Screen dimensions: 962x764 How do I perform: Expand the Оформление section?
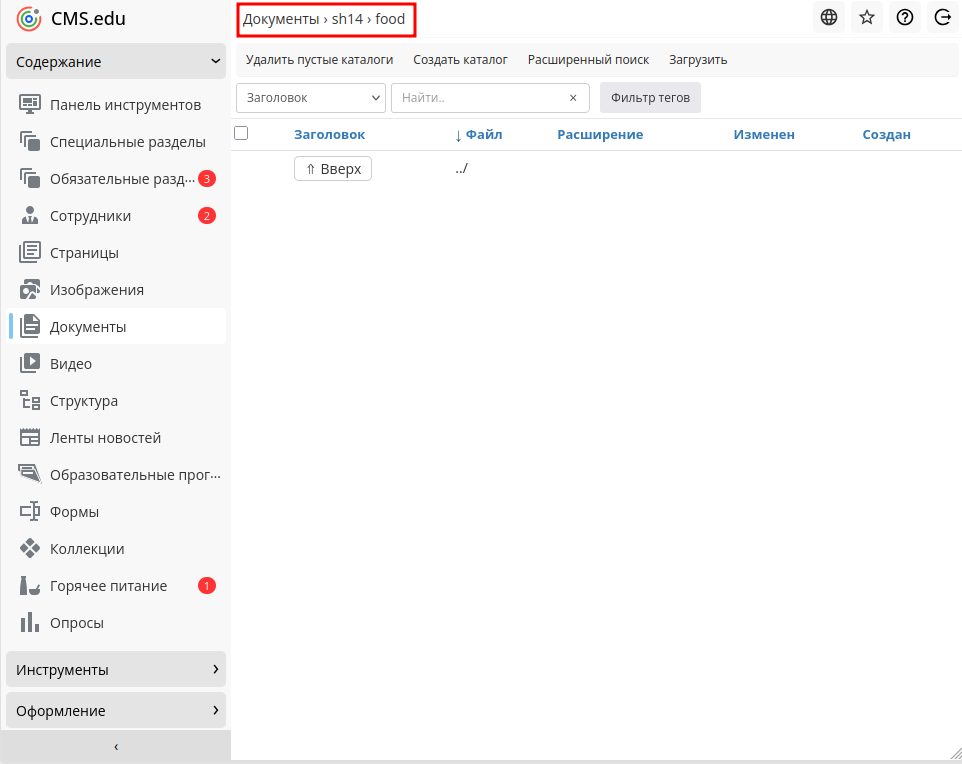(115, 711)
